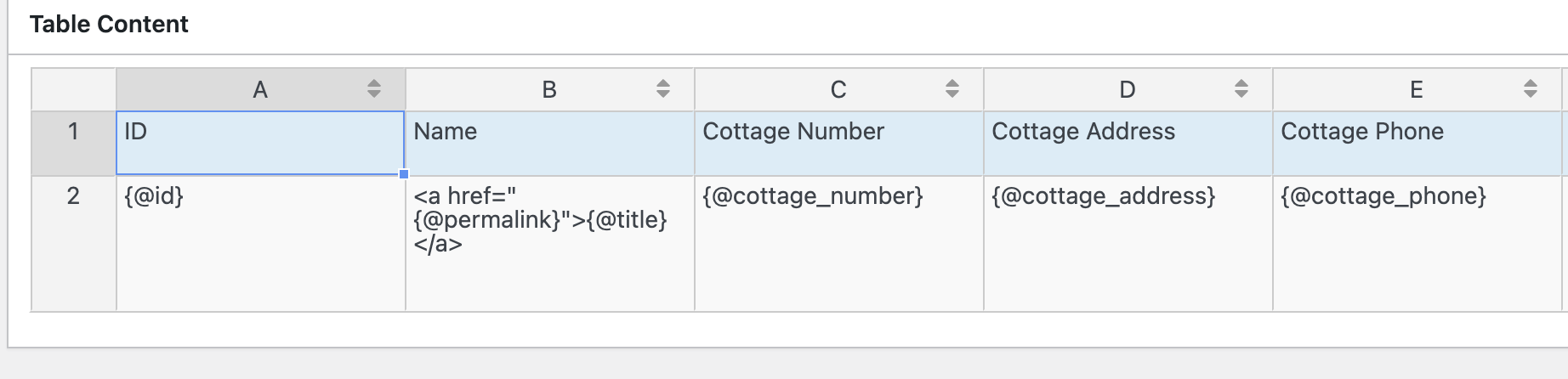Click the sort arrows in column C
This screenshot has width=1568, height=379.
[x=952, y=88]
